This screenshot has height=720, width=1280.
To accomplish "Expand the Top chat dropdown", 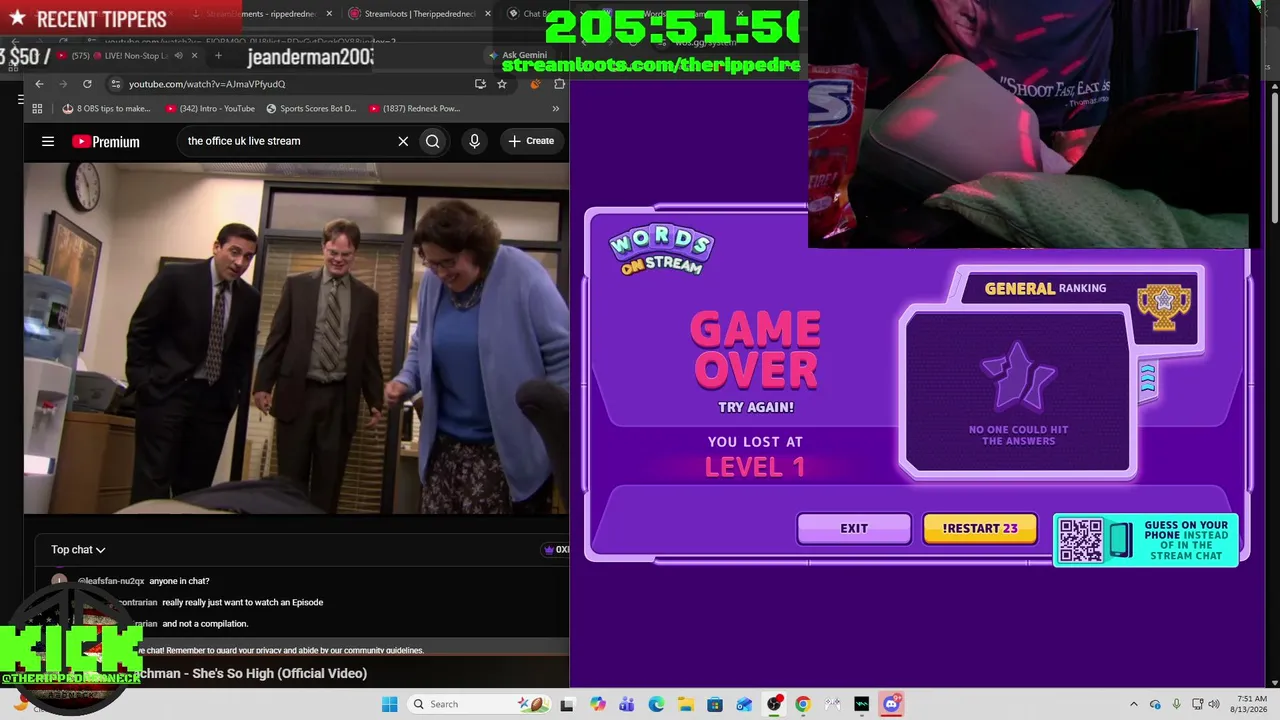I will pos(78,549).
